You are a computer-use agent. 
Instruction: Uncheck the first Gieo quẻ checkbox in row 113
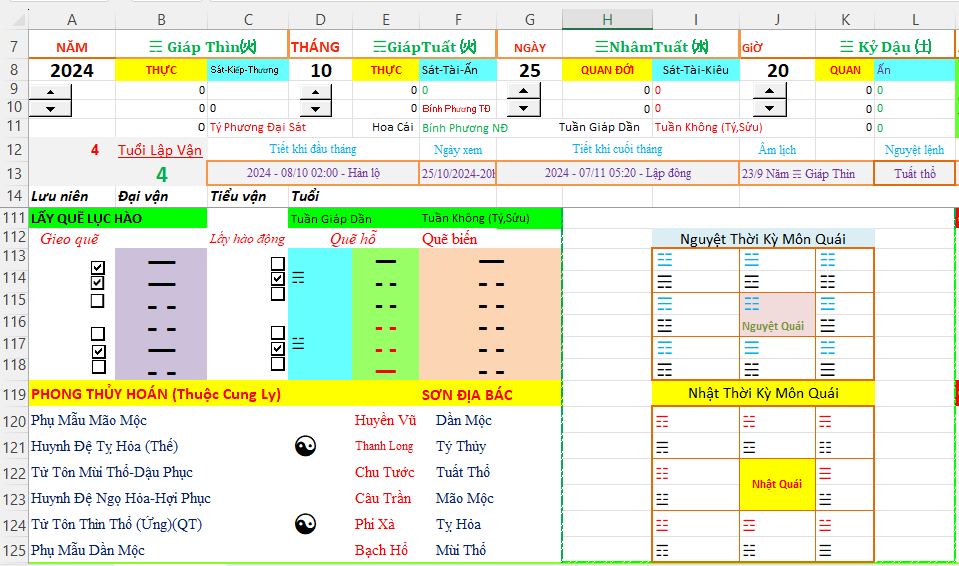click(98, 268)
